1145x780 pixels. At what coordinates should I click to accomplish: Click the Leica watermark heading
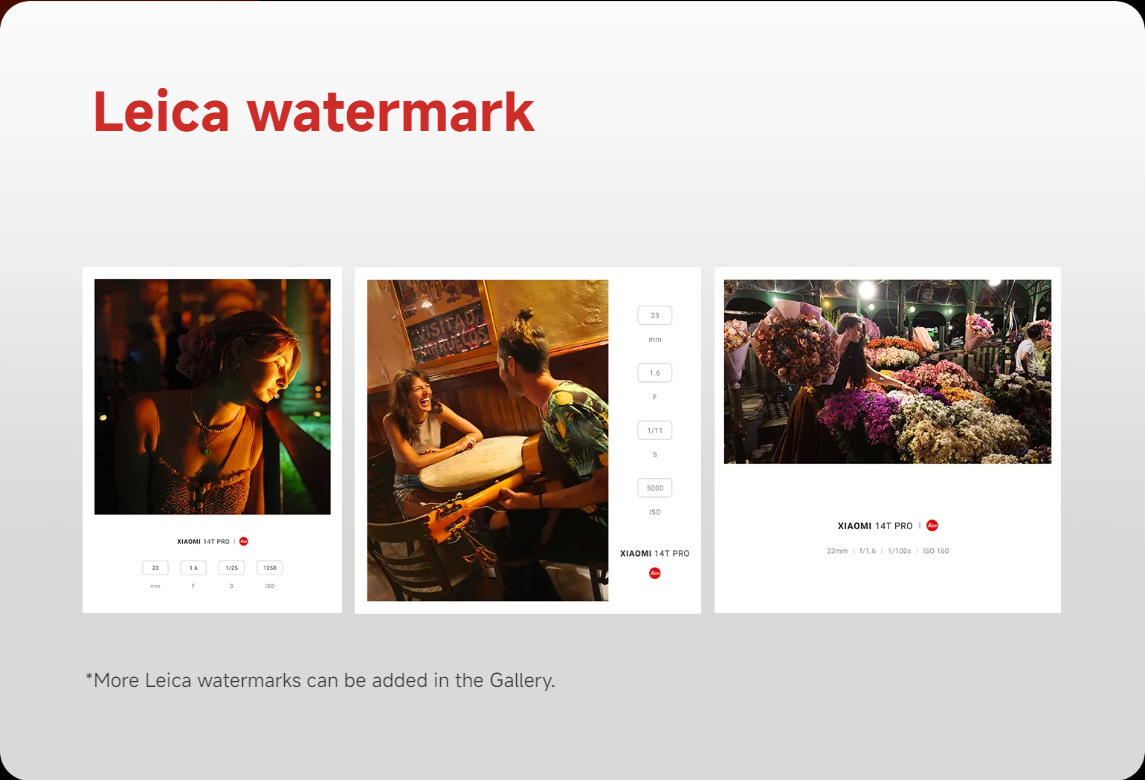314,112
